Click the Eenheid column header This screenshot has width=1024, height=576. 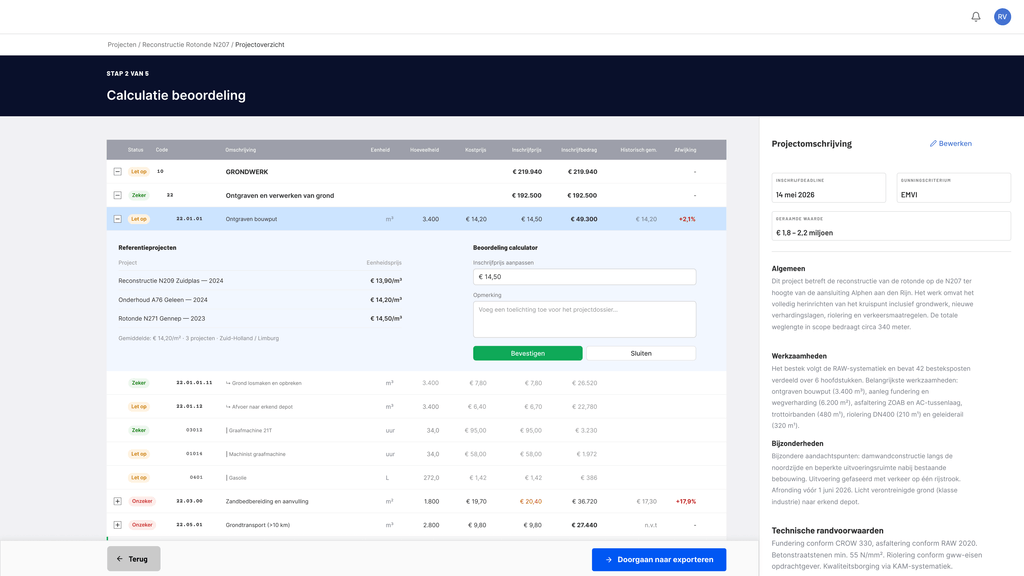(380, 150)
